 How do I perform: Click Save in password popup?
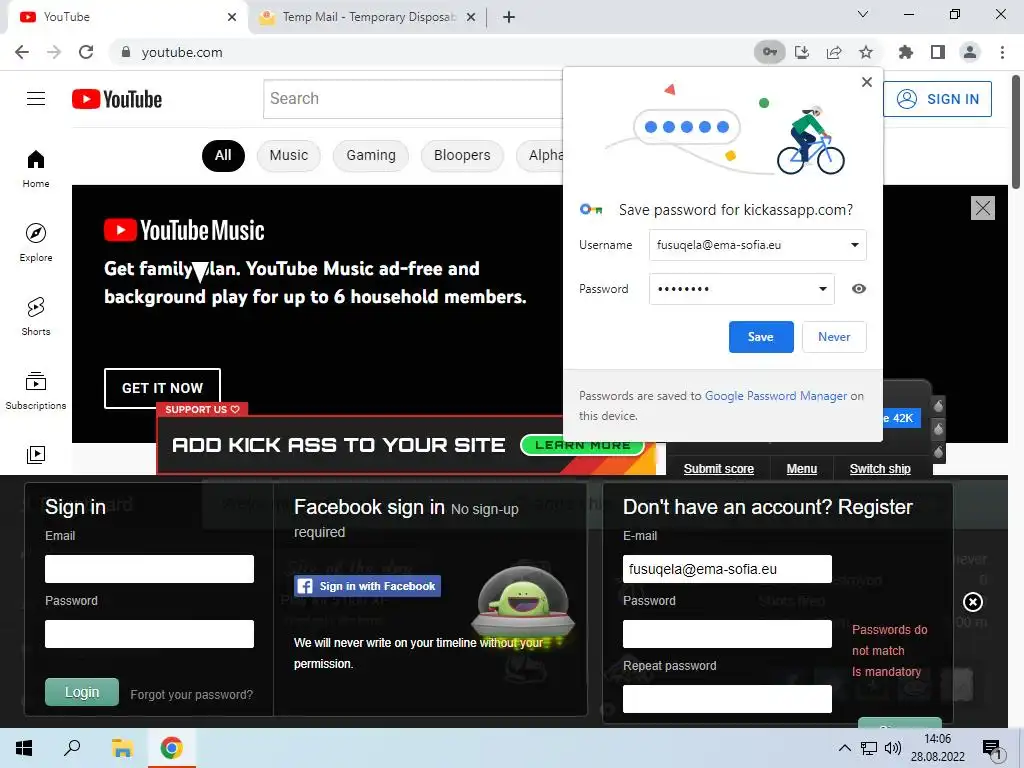coord(761,337)
